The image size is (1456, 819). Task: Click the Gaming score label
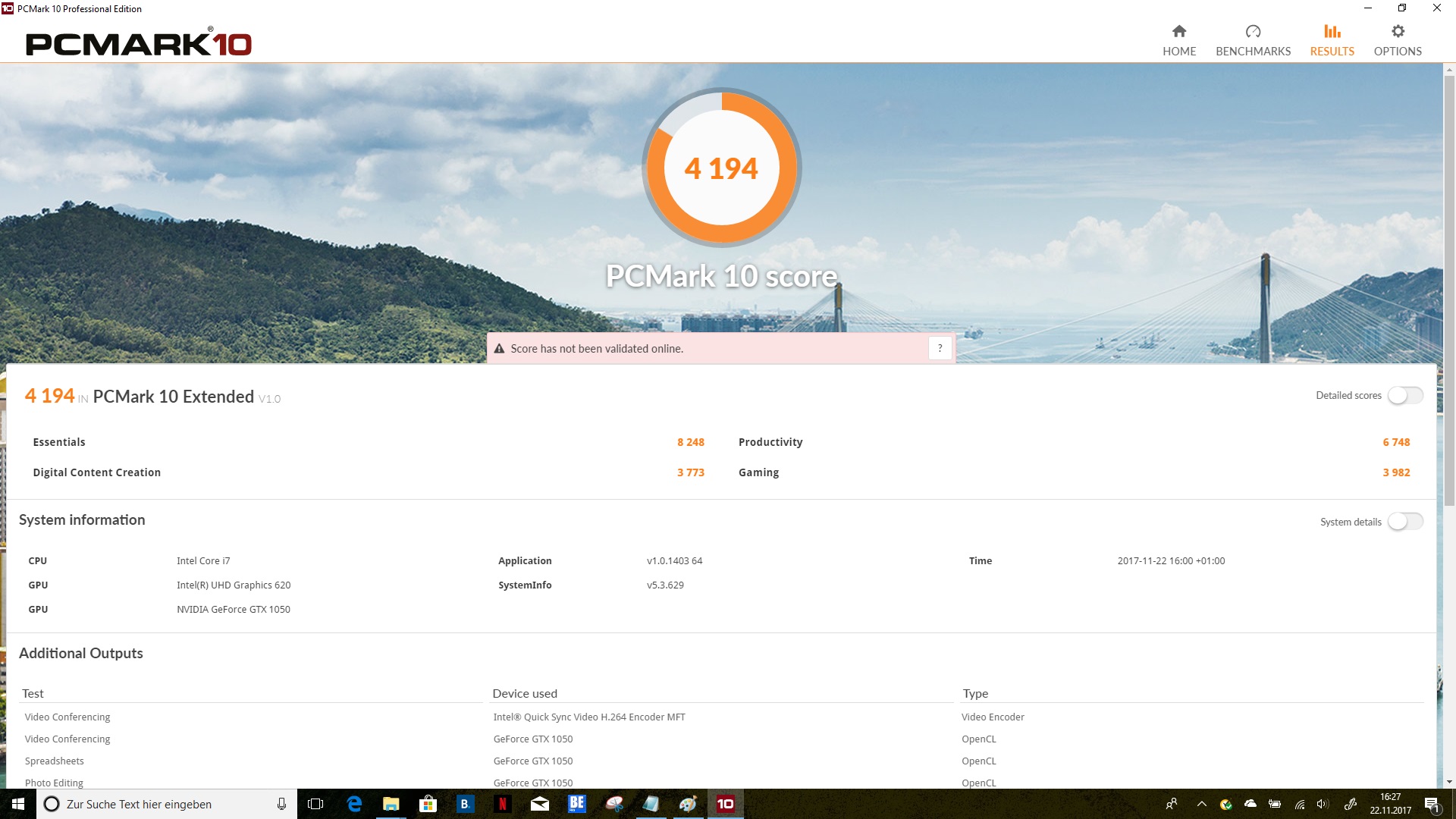click(758, 472)
